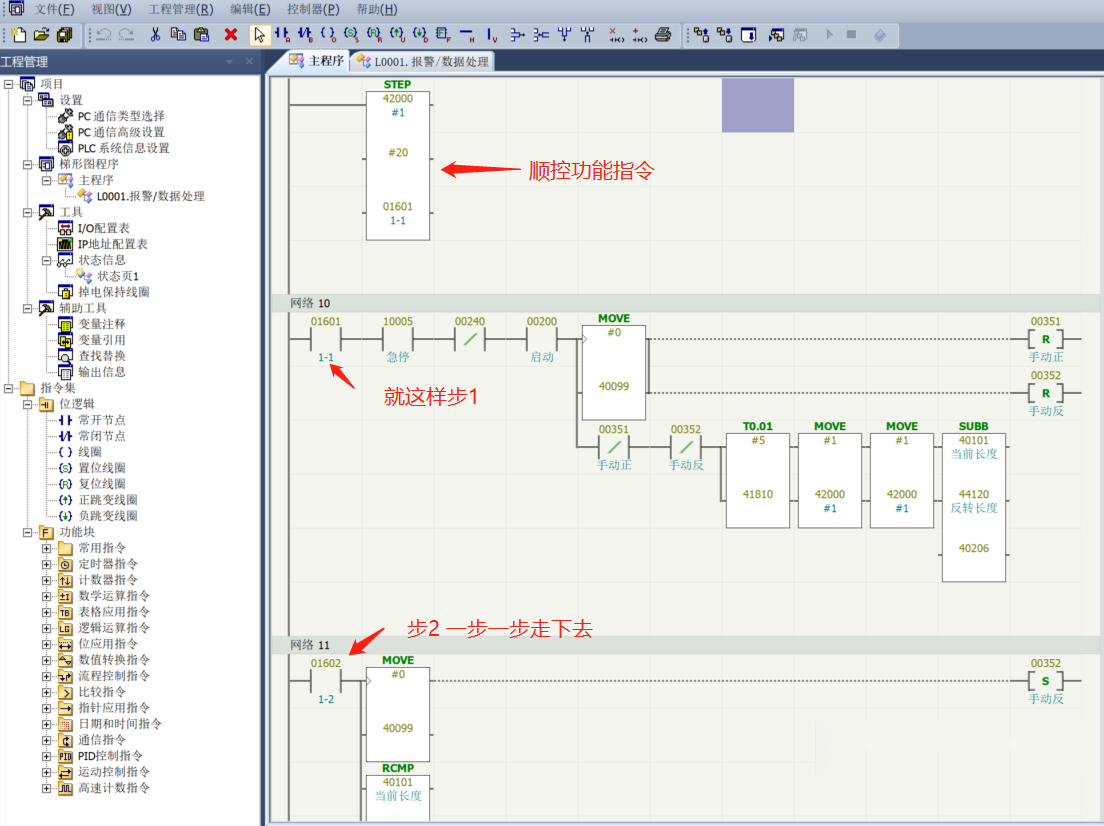Insert a set coil (S) from toolbar

coord(351,35)
